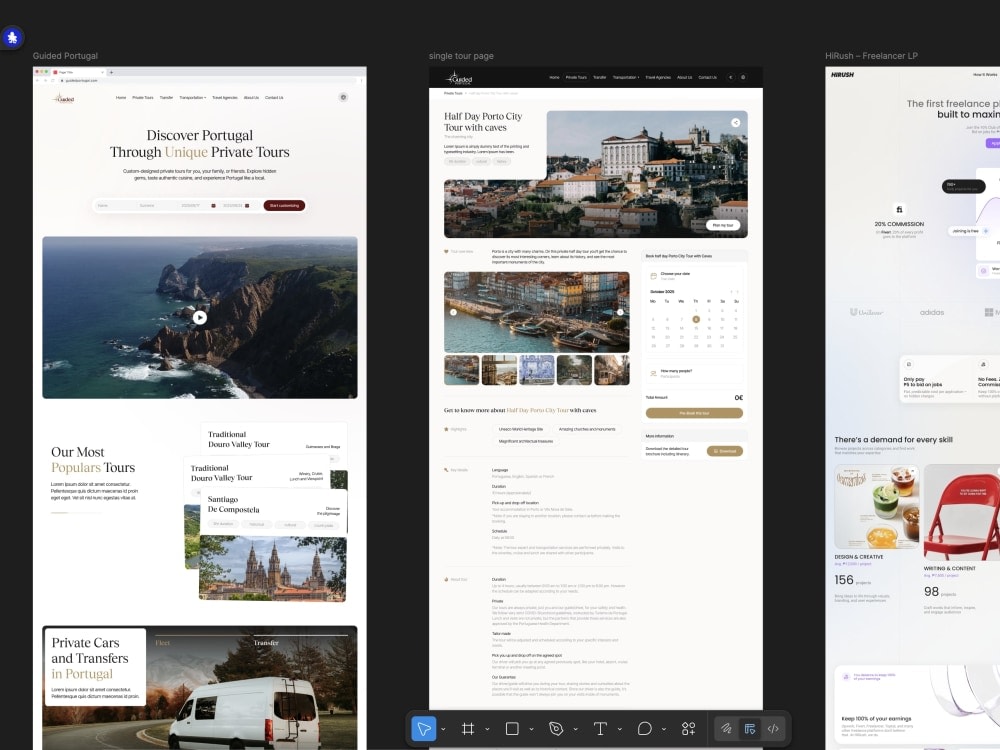Image resolution: width=1000 pixels, height=750 pixels.
Task: Click 'Start customizing' button in Guided Portugal frame
Action: click(x=284, y=205)
